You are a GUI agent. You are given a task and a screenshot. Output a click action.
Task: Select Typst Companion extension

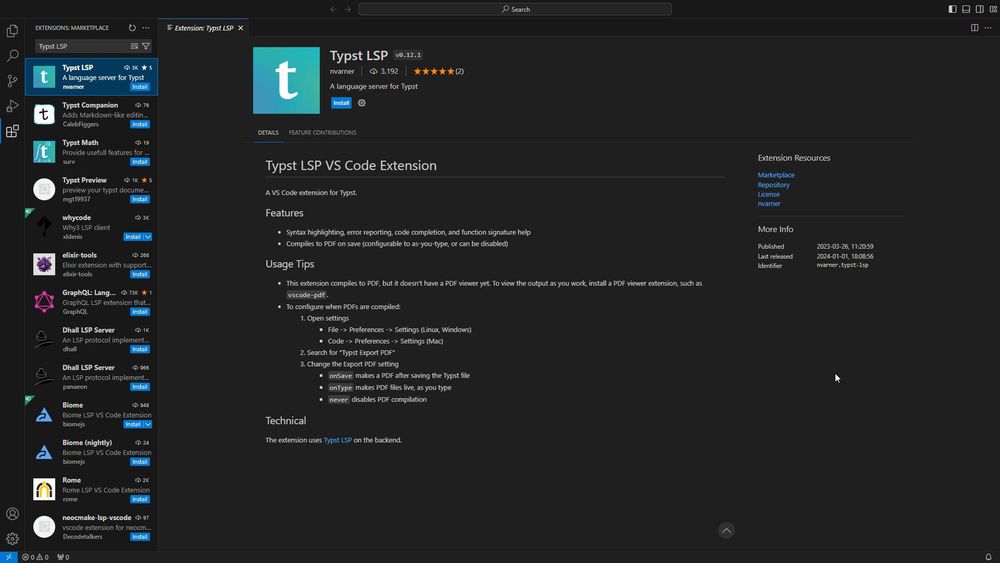point(91,114)
